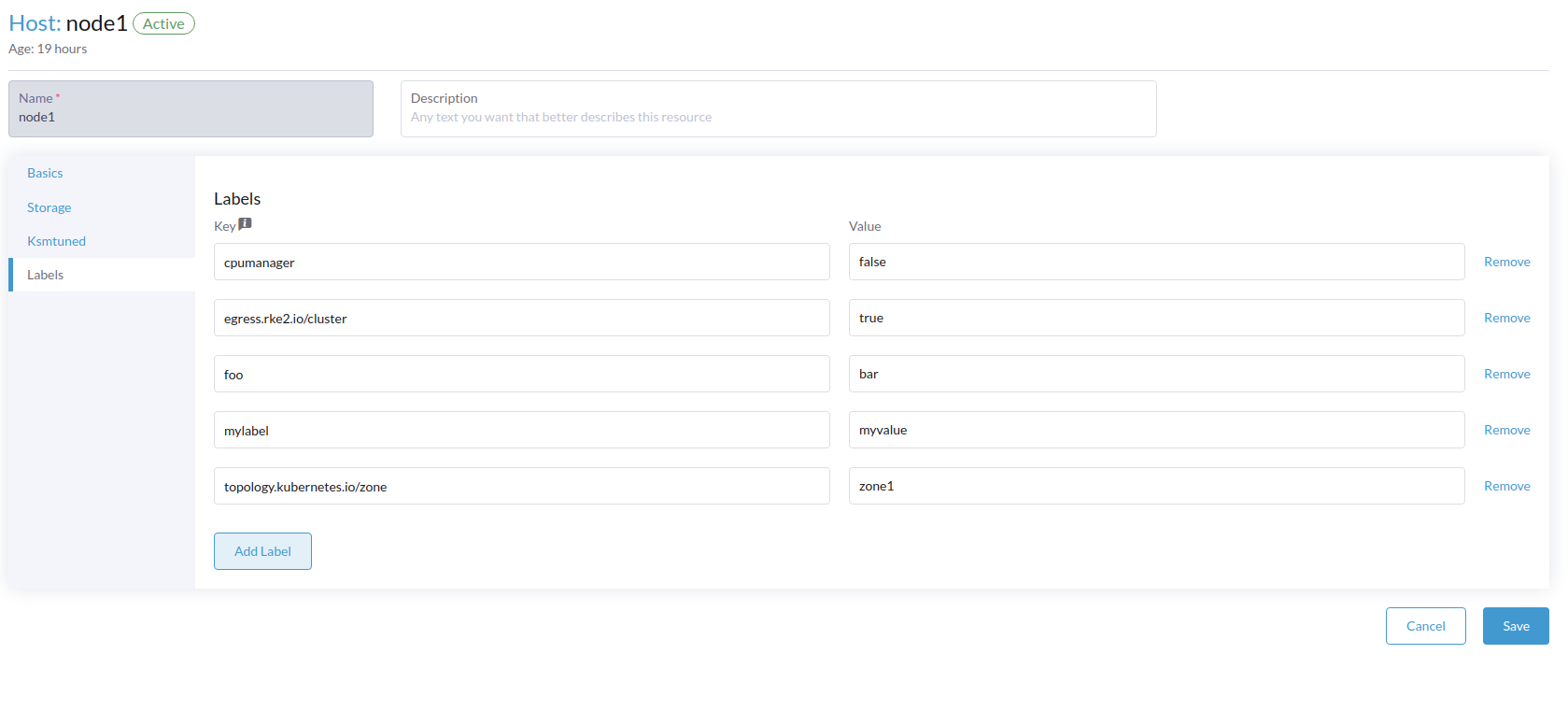Viewport: 1568px width, 711px height.
Task: Remove the topology.kubernetes.io/zone label
Action: pos(1506,486)
